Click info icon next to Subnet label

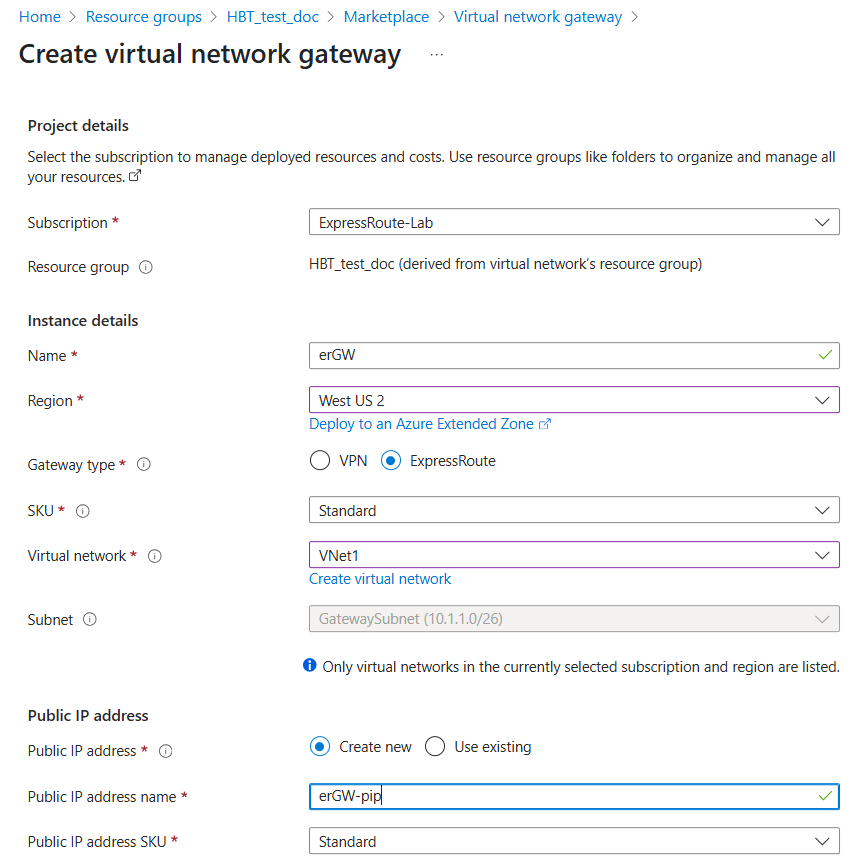click(x=90, y=620)
